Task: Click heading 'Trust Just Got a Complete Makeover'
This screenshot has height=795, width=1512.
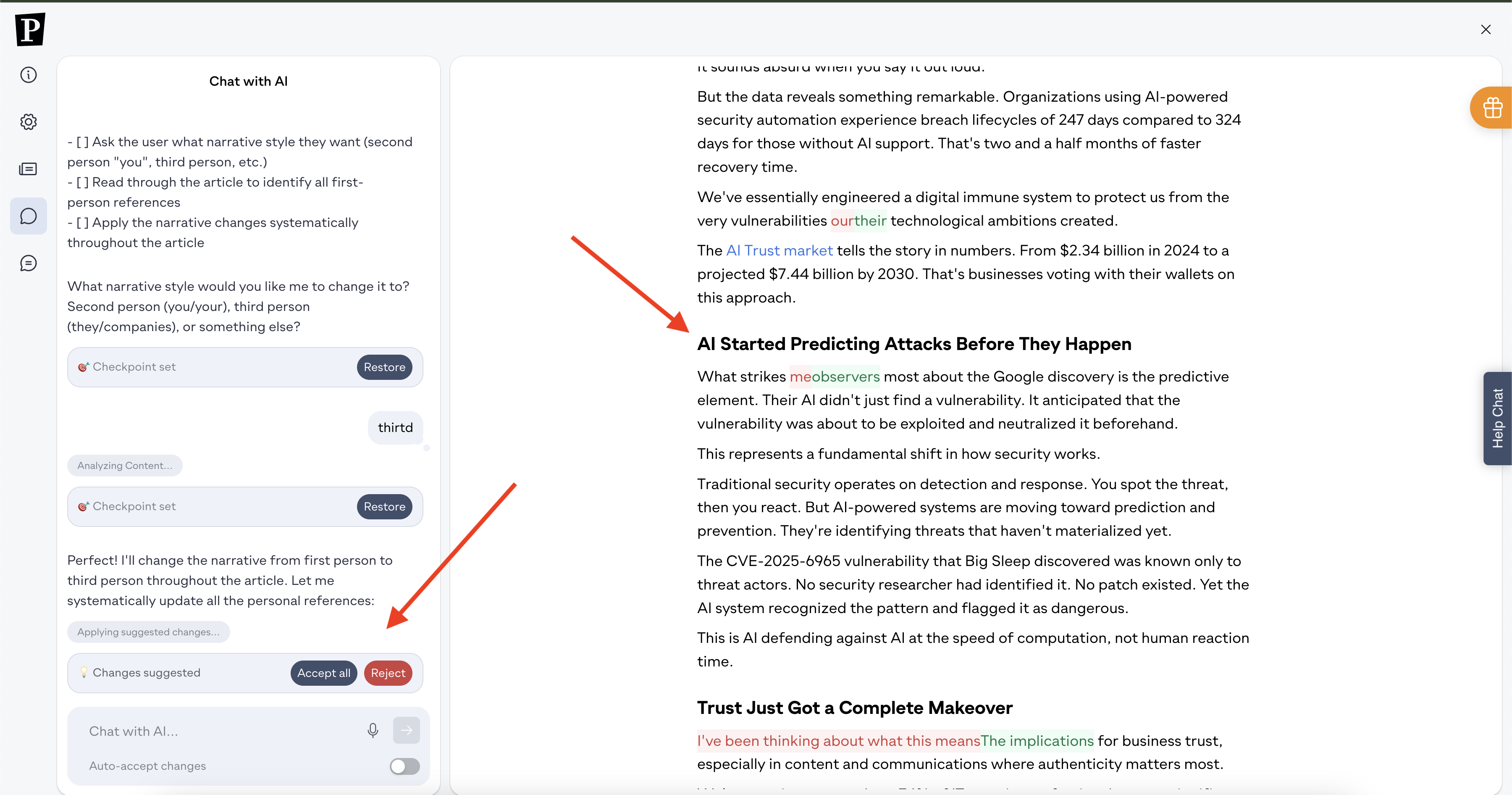Action: tap(855, 708)
